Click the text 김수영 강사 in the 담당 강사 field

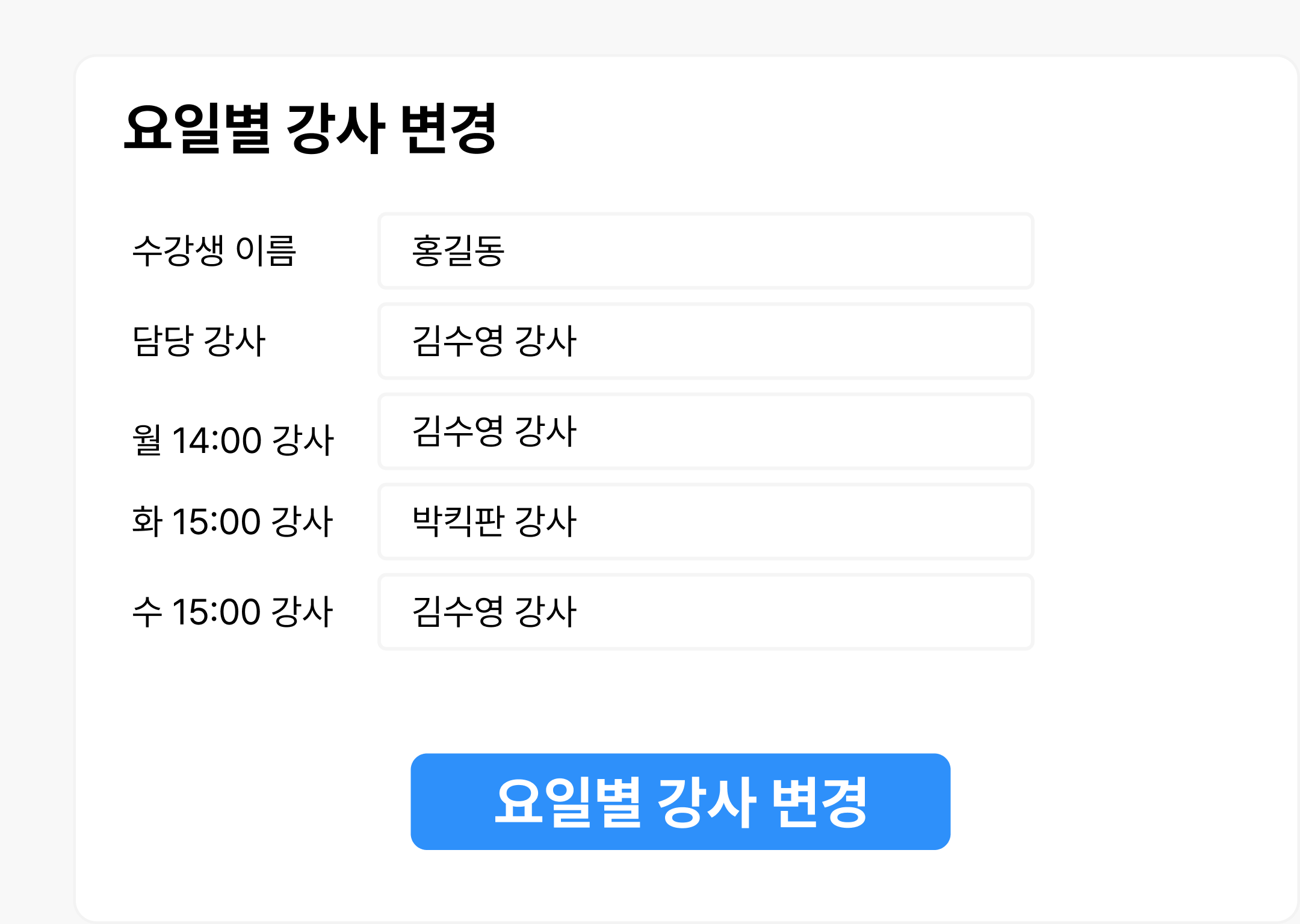tap(494, 340)
